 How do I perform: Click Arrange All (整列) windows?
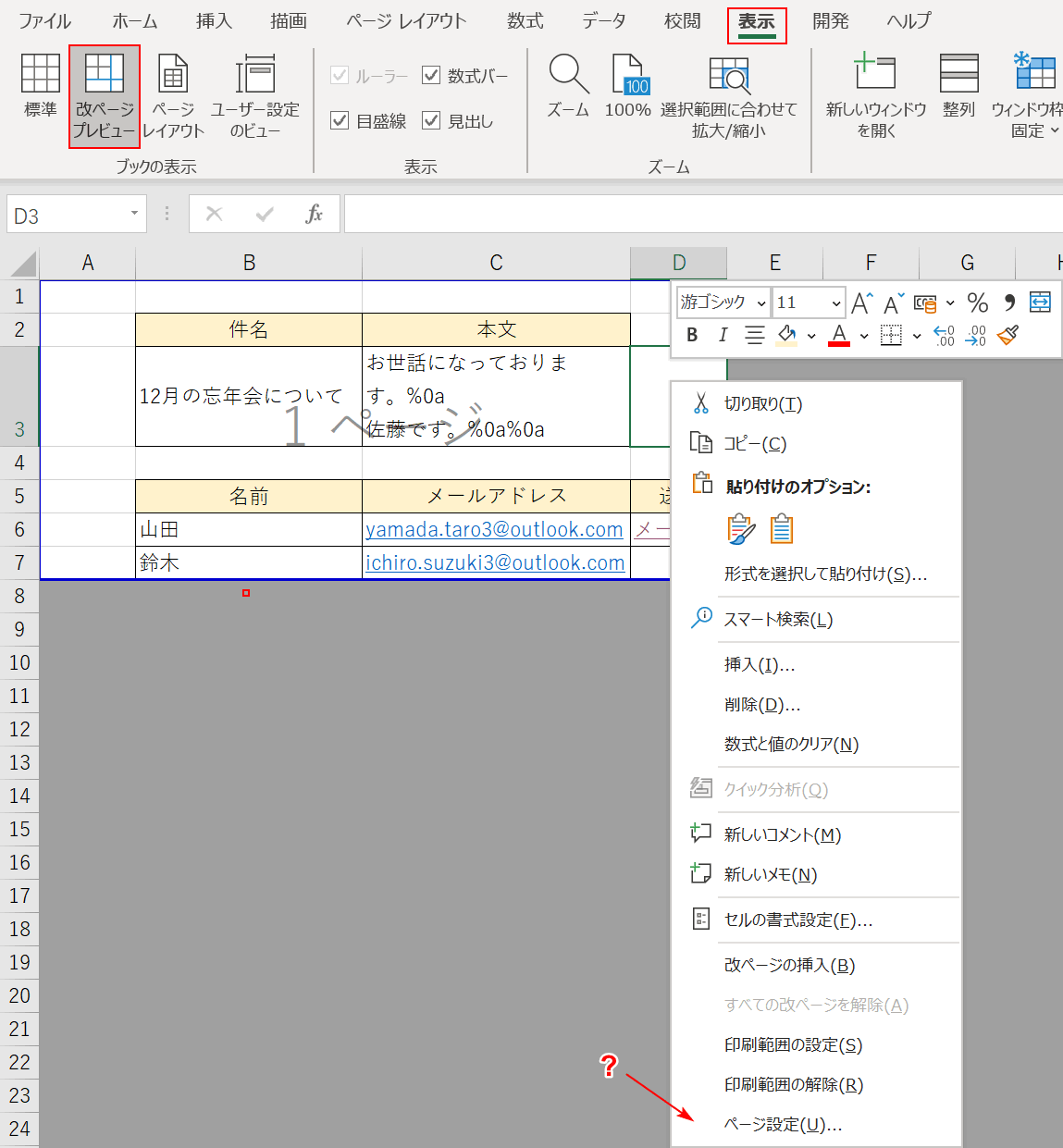tap(959, 86)
